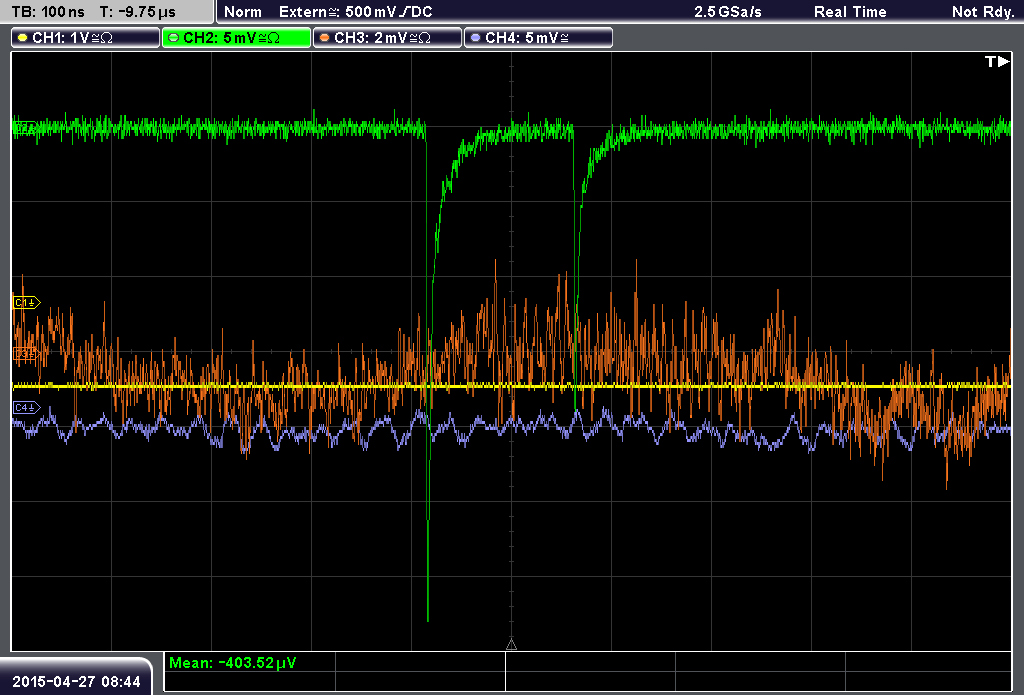Click the 2.5 GSa/s sample rate readout
Image resolution: width=1024 pixels, height=695 pixels.
[x=728, y=12]
